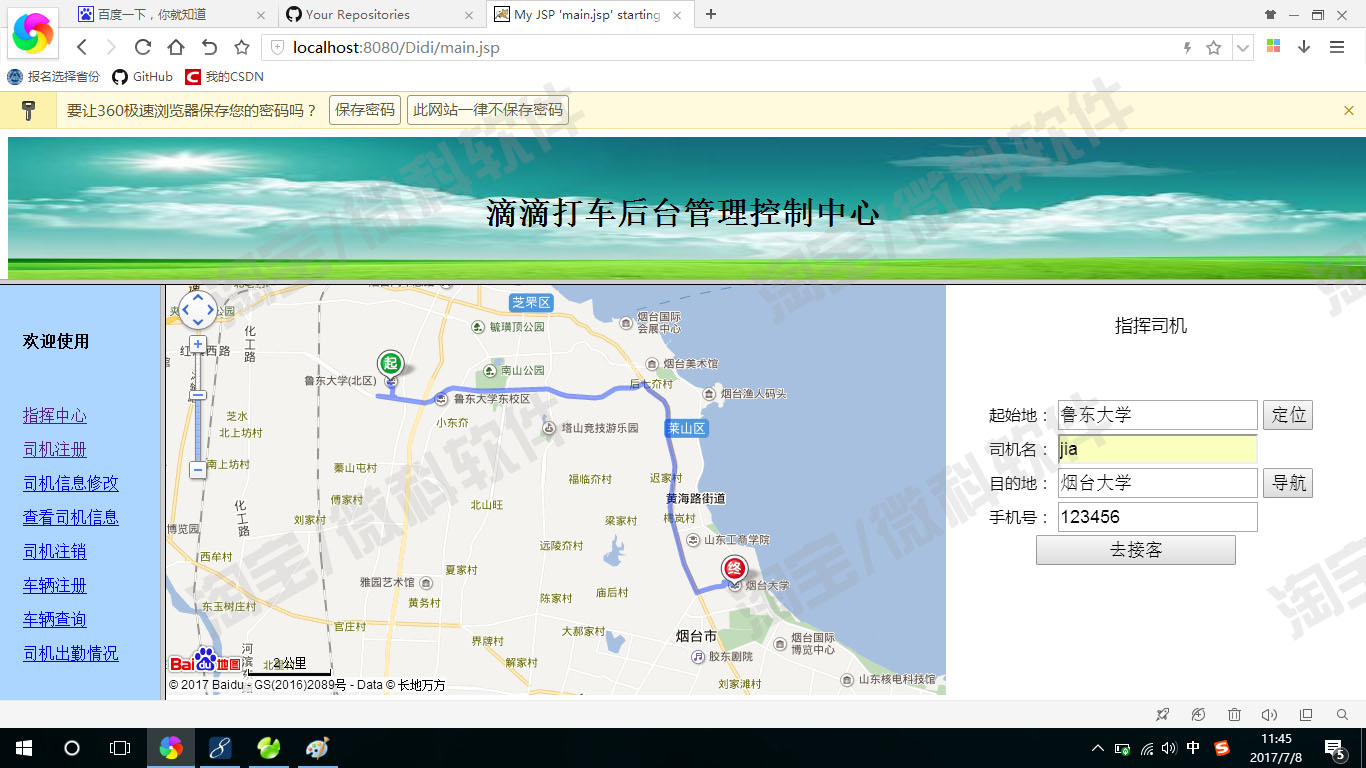The height and width of the screenshot is (768, 1366).
Task: Open the colorful four-square extensions icon
Action: click(1273, 46)
